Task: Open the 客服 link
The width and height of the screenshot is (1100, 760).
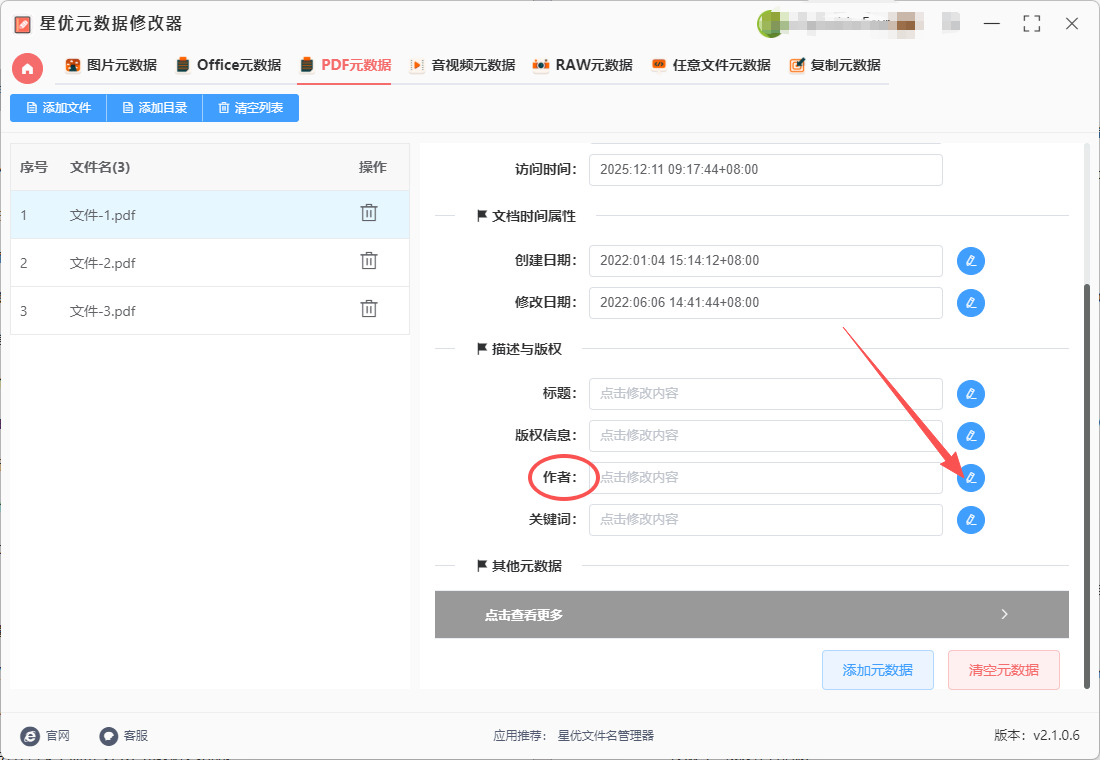Action: pos(123,735)
